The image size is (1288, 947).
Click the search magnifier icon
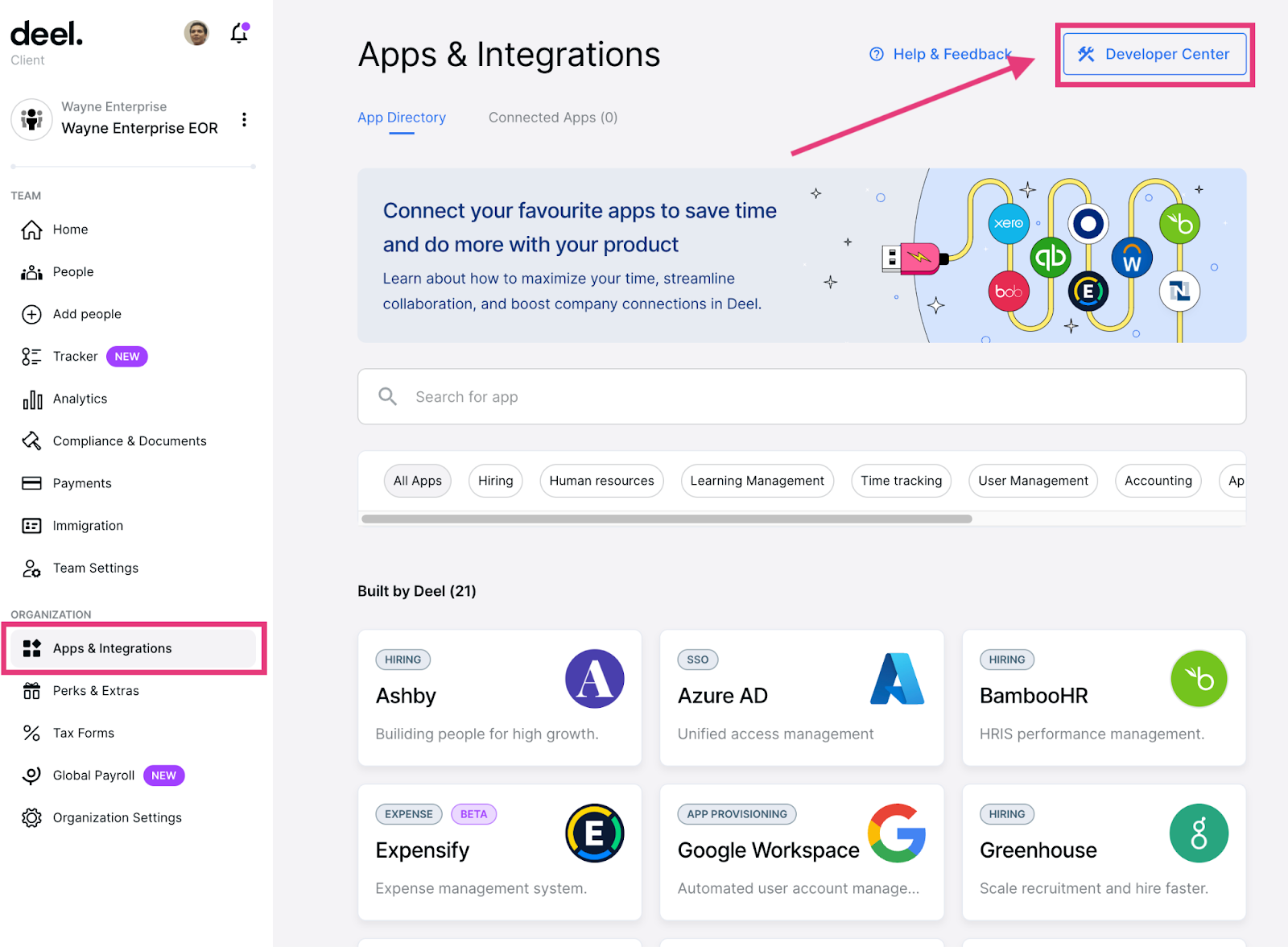coord(387,396)
